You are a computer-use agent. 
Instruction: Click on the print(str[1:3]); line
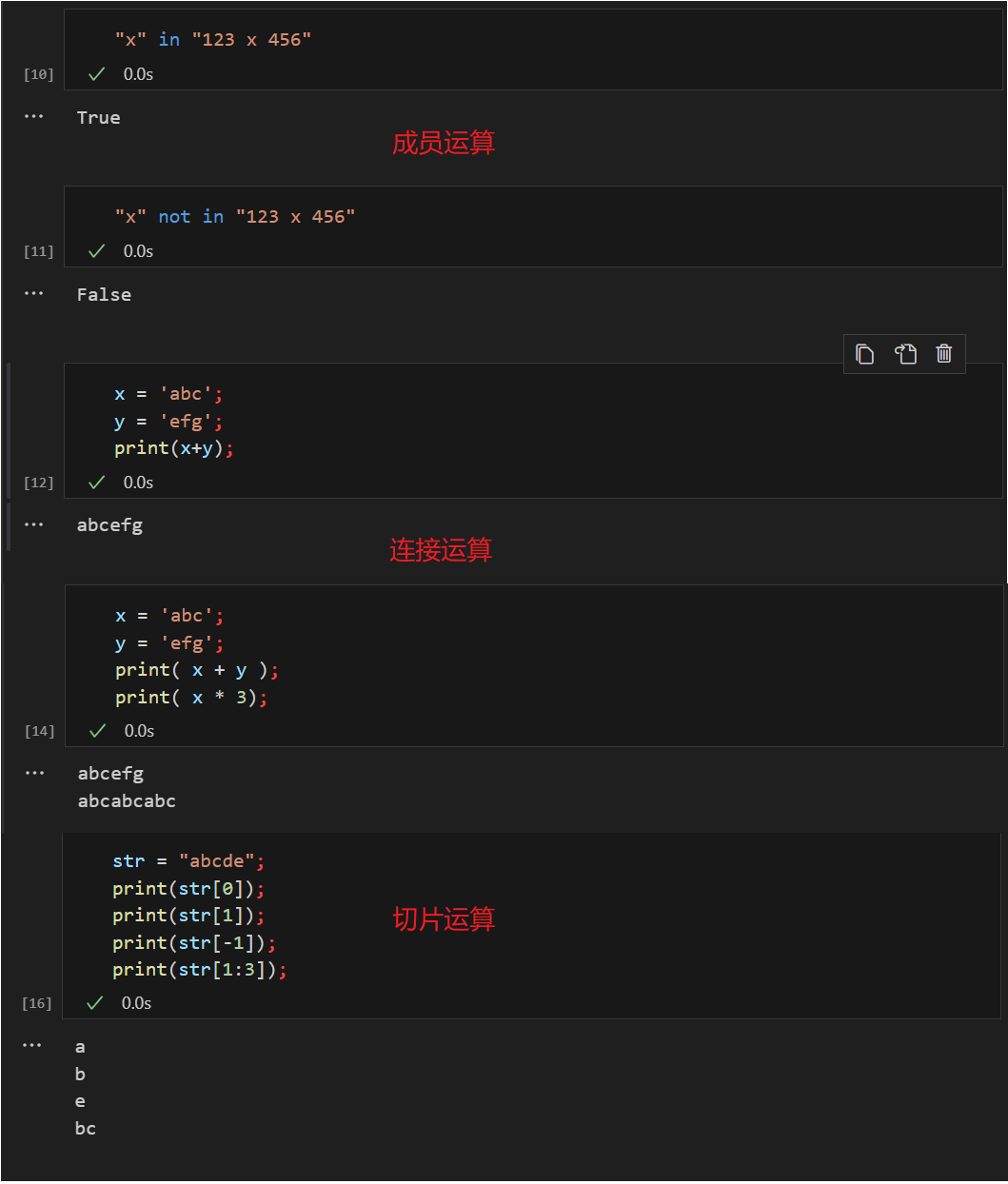tap(199, 970)
